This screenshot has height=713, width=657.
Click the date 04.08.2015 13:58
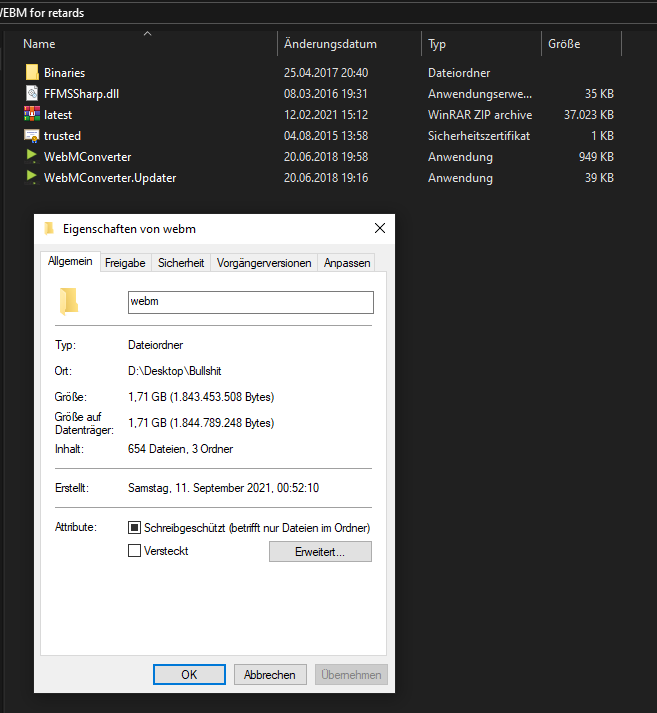coord(326,136)
